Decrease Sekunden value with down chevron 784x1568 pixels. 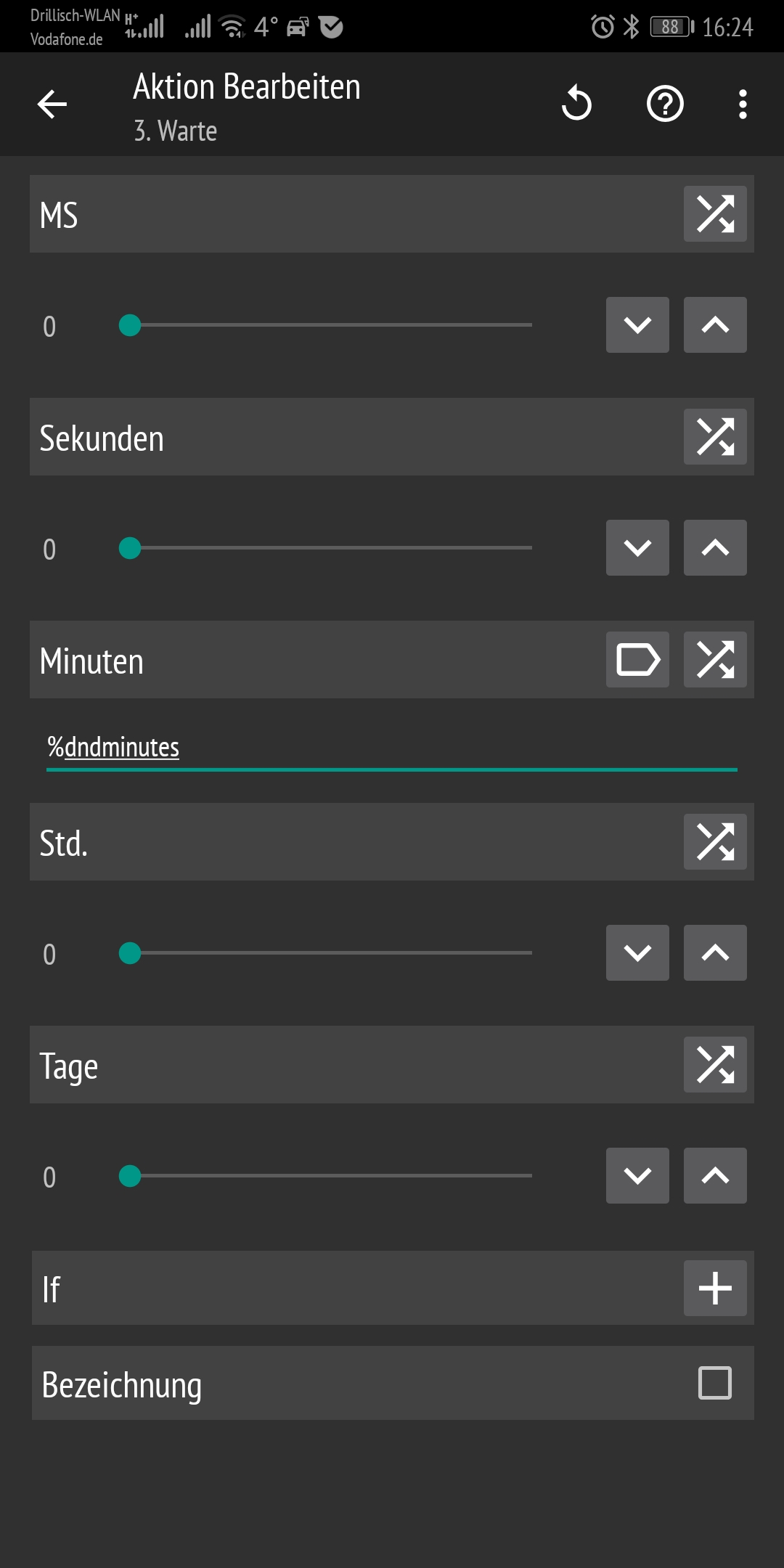point(637,548)
